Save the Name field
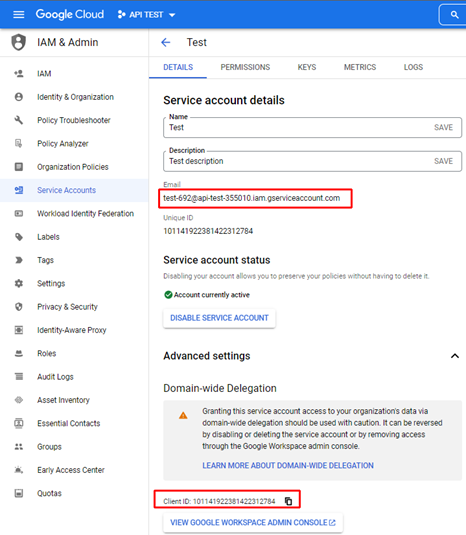466x535 pixels. point(443,127)
